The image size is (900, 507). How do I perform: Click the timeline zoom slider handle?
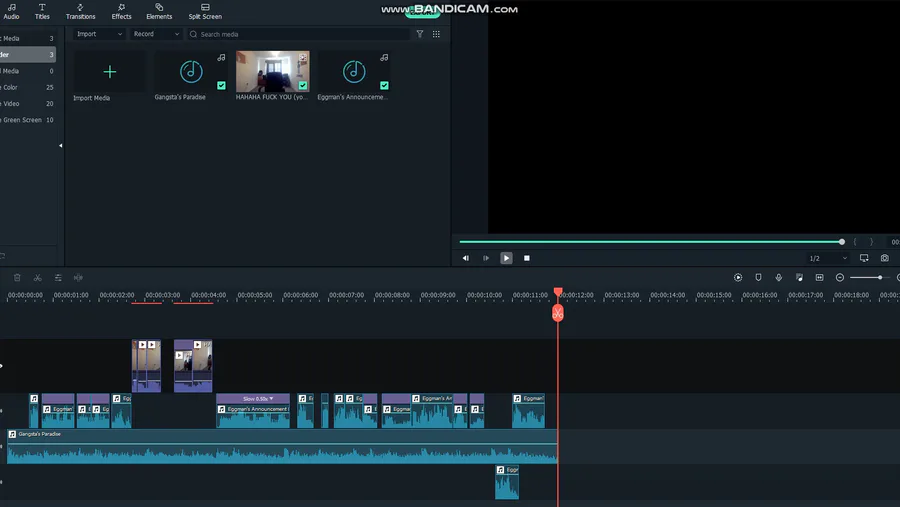880,278
